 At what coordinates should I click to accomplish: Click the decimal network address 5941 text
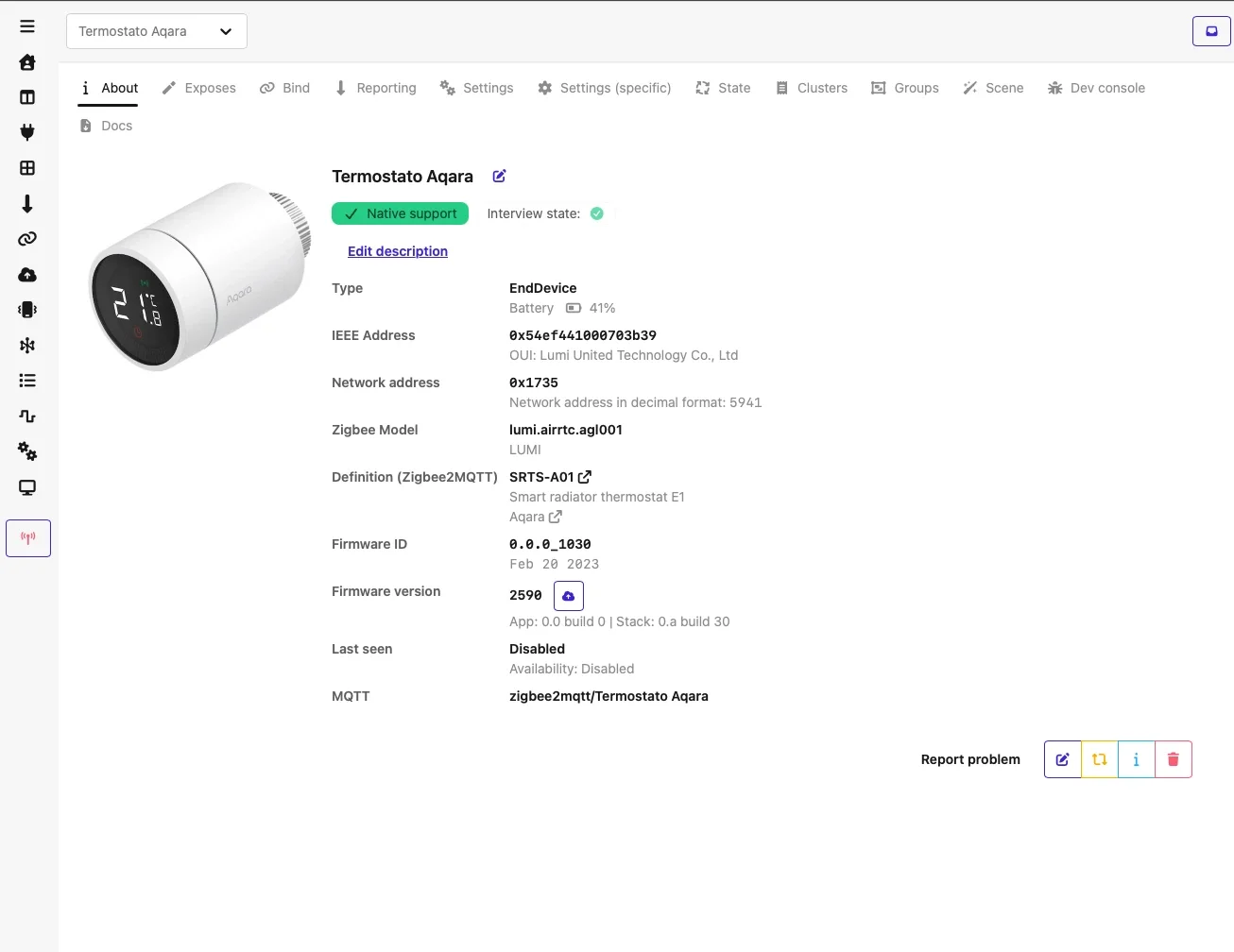[635, 402]
